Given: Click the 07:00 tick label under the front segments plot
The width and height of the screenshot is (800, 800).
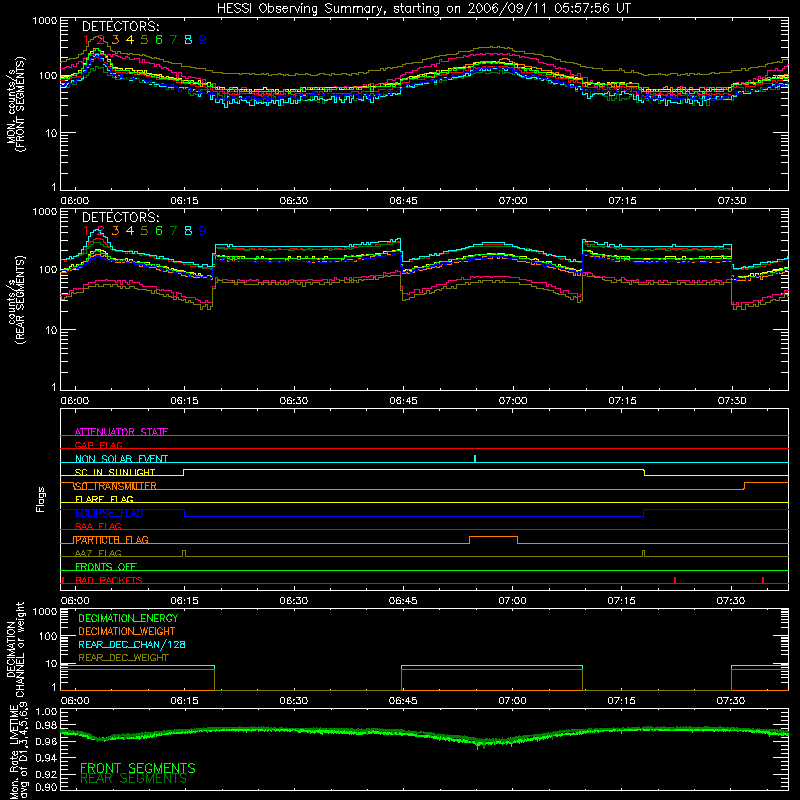Looking at the screenshot, I should (513, 201).
